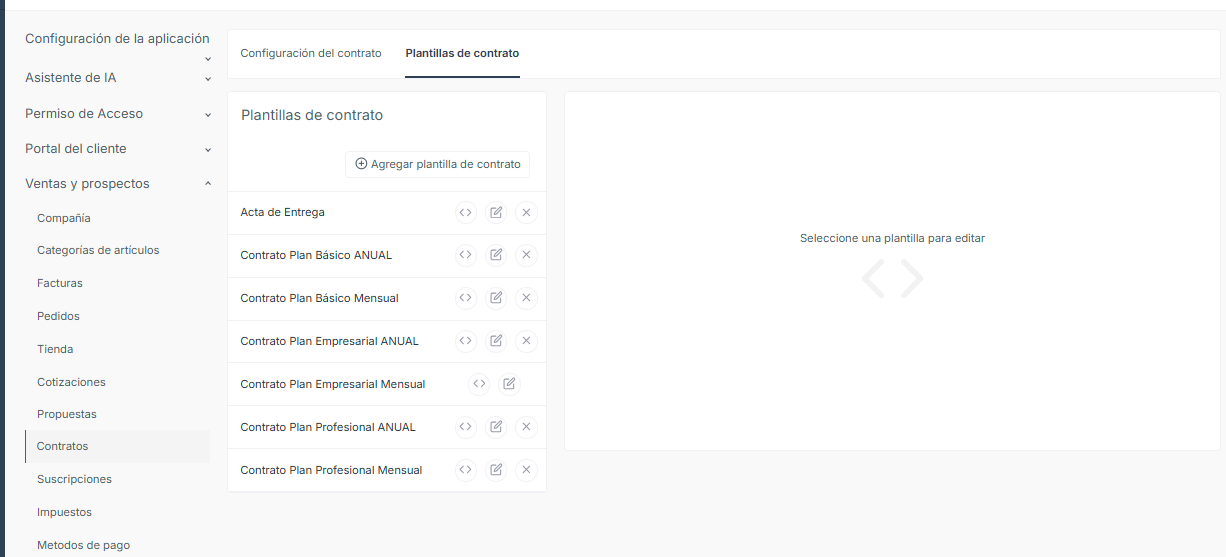Open code view for Contrato Plan Básico Mensual
This screenshot has width=1226, height=557.
click(465, 298)
